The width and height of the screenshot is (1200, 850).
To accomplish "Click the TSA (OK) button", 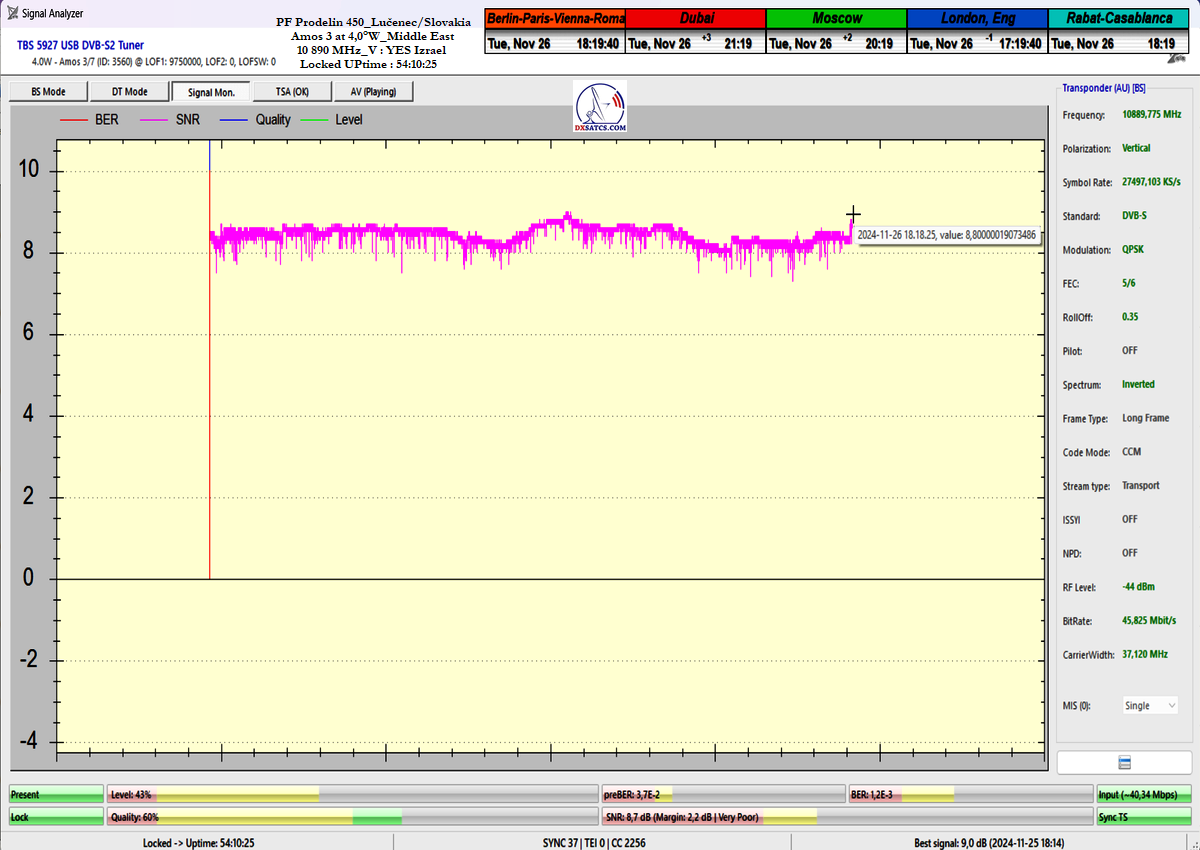I will click(292, 92).
